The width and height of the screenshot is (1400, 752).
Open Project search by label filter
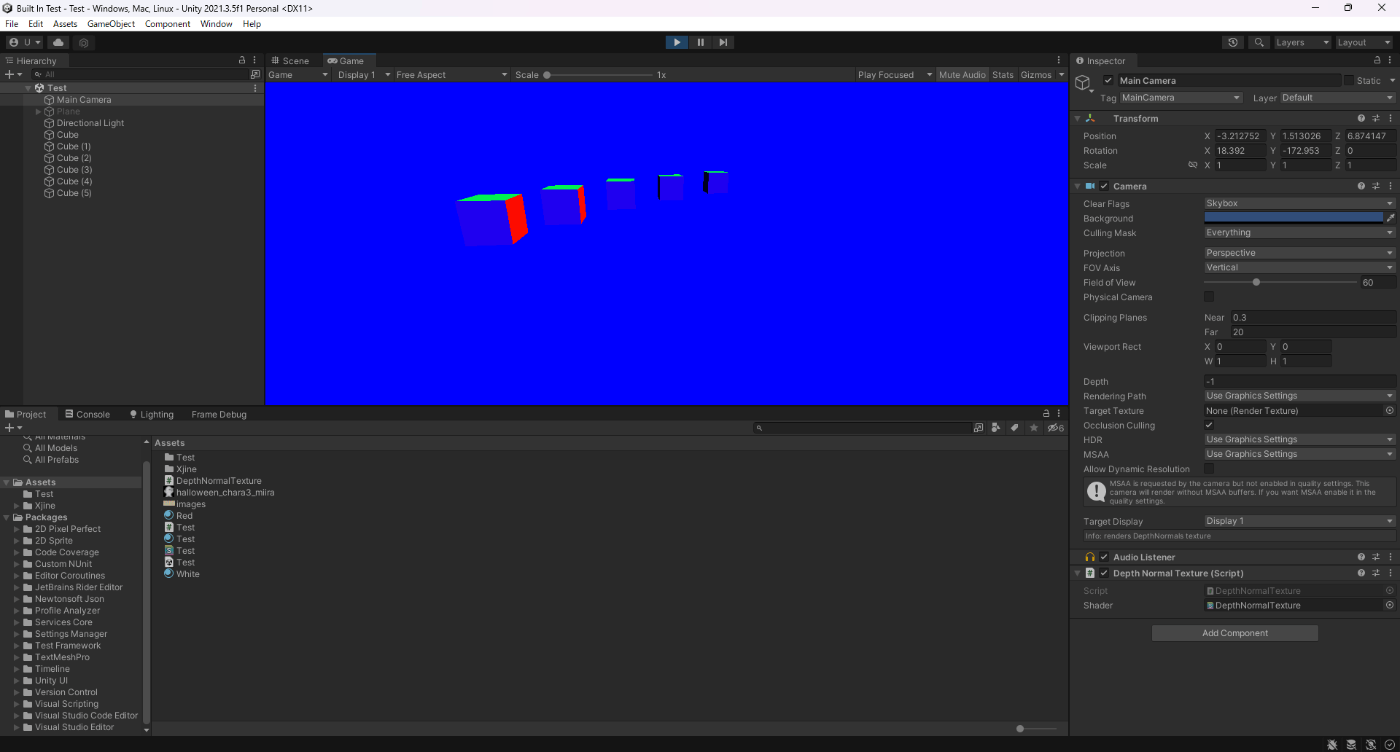[1014, 428]
